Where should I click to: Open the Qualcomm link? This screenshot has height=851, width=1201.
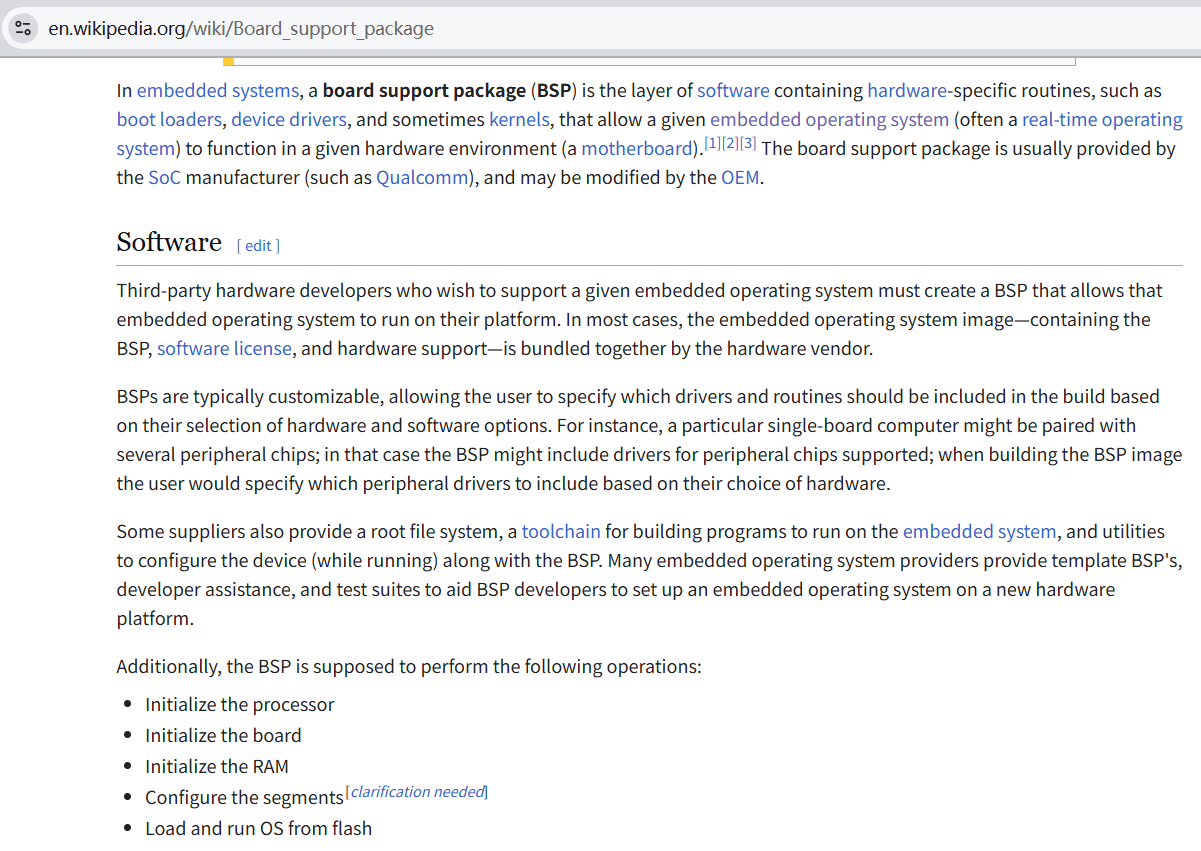pyautogui.click(x=422, y=178)
